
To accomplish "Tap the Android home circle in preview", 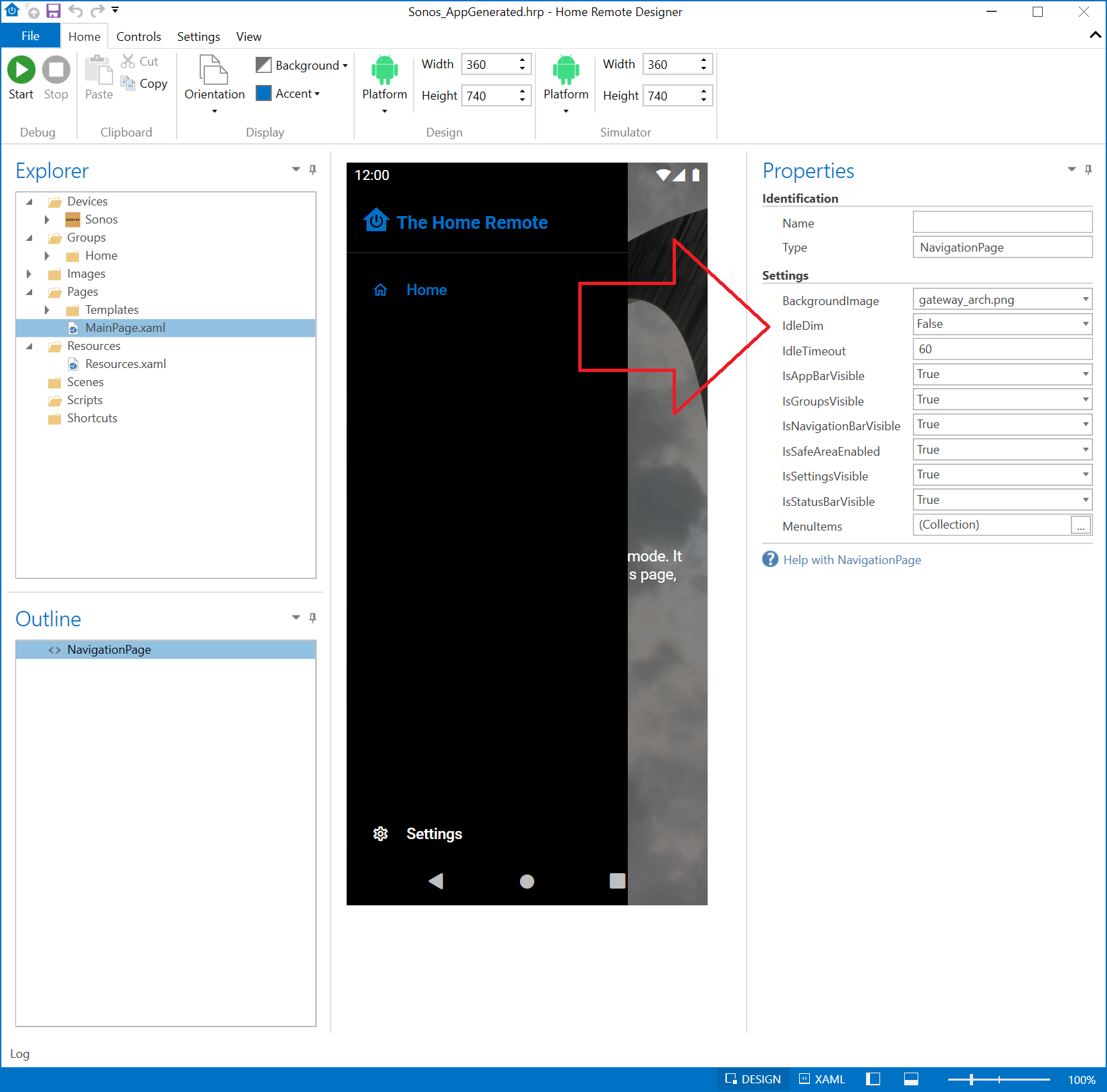I will [527, 881].
